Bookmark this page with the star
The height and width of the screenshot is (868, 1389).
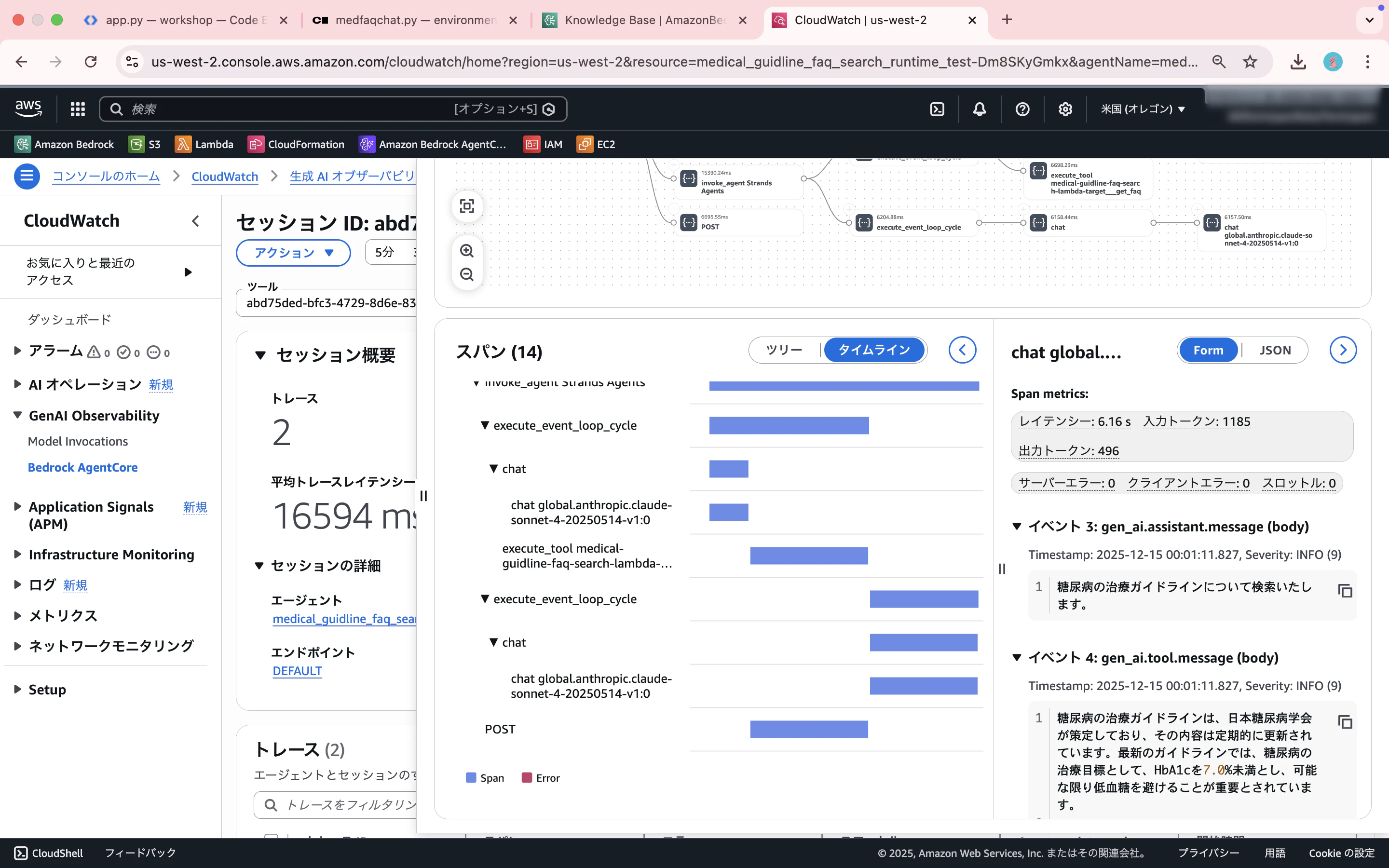[x=1250, y=61]
